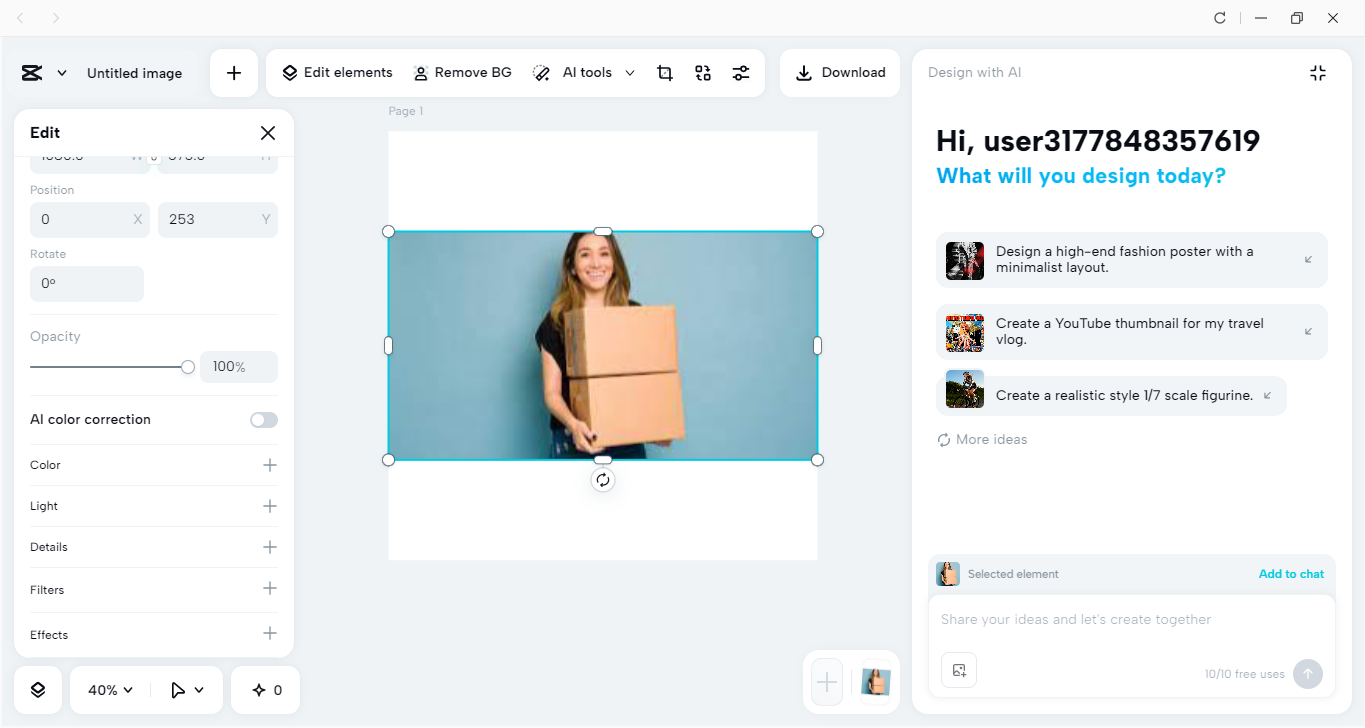Choose the YouTube thumbnail travel vlog suggestion
This screenshot has height=728, width=1365.
(1132, 332)
